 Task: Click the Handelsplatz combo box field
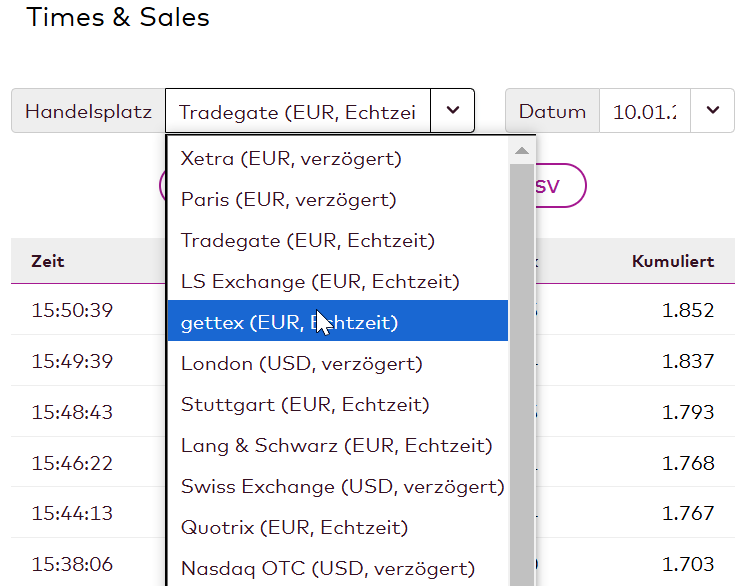point(298,110)
